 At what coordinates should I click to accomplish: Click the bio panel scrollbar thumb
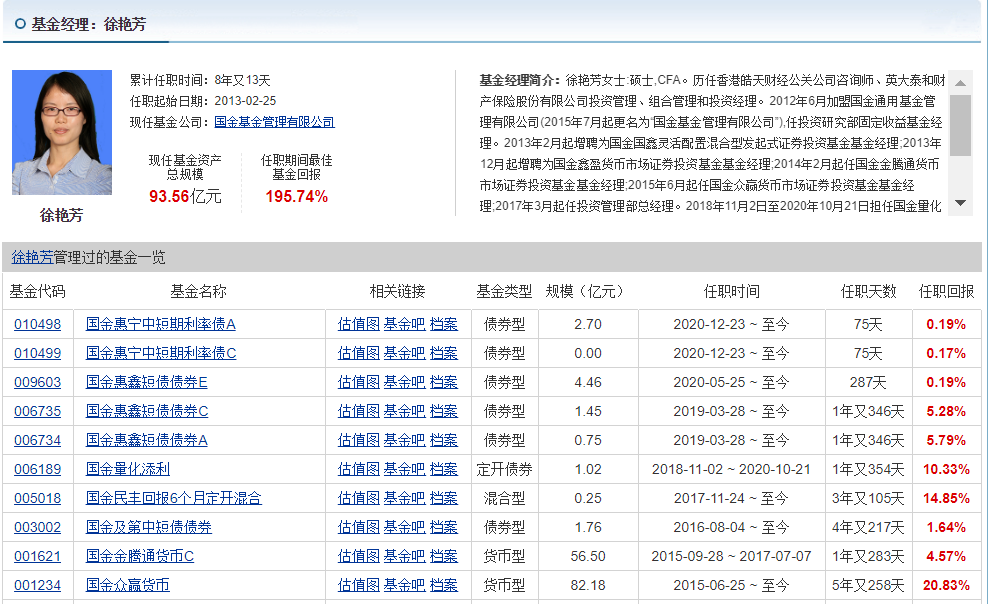(x=960, y=125)
